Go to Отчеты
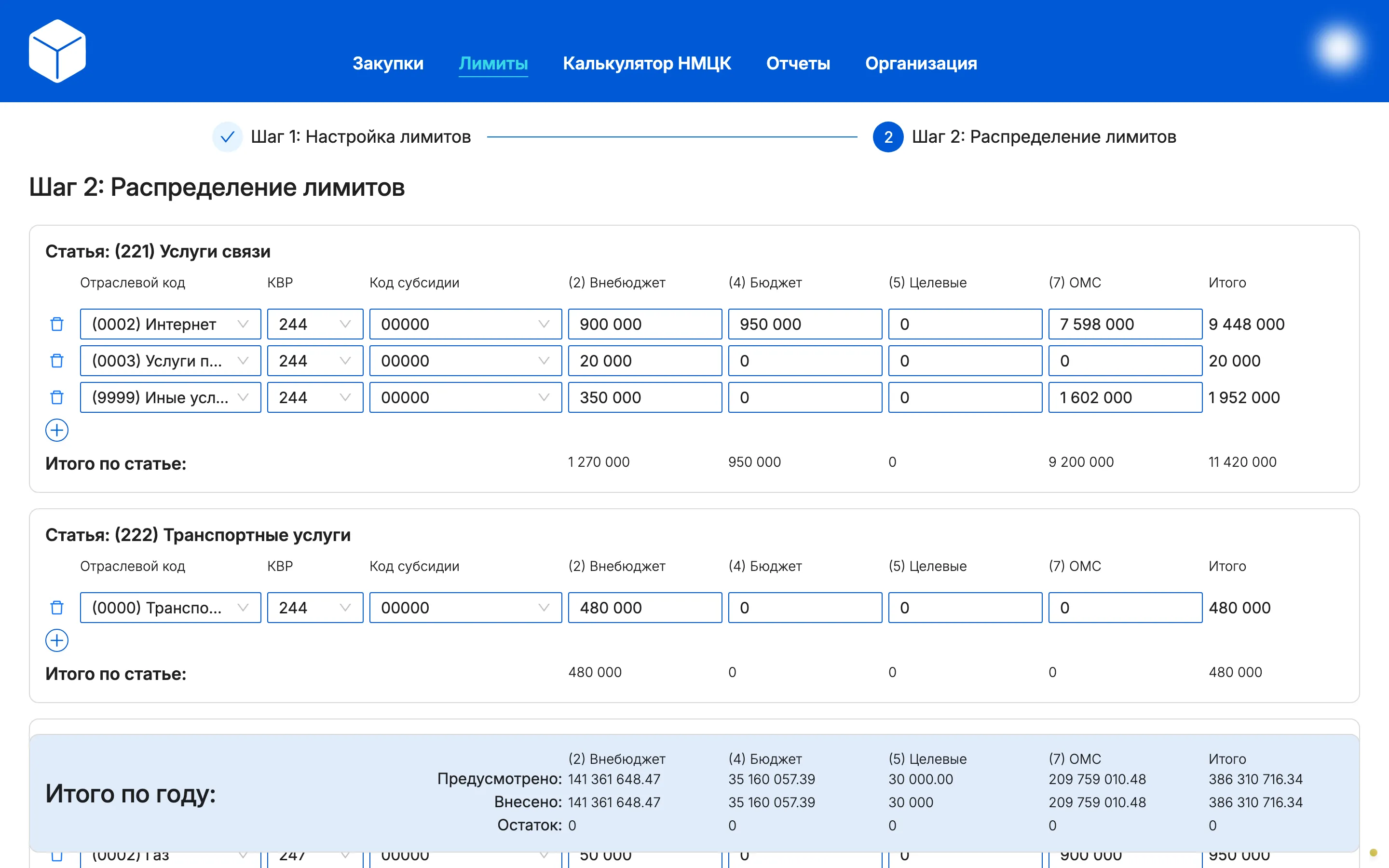Viewport: 1389px width, 868px height. tap(798, 63)
